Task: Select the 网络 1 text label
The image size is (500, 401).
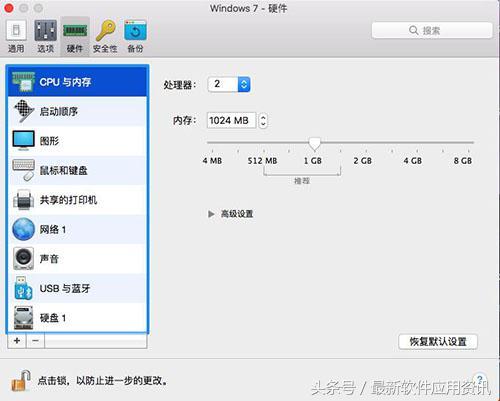Action: tap(53, 229)
